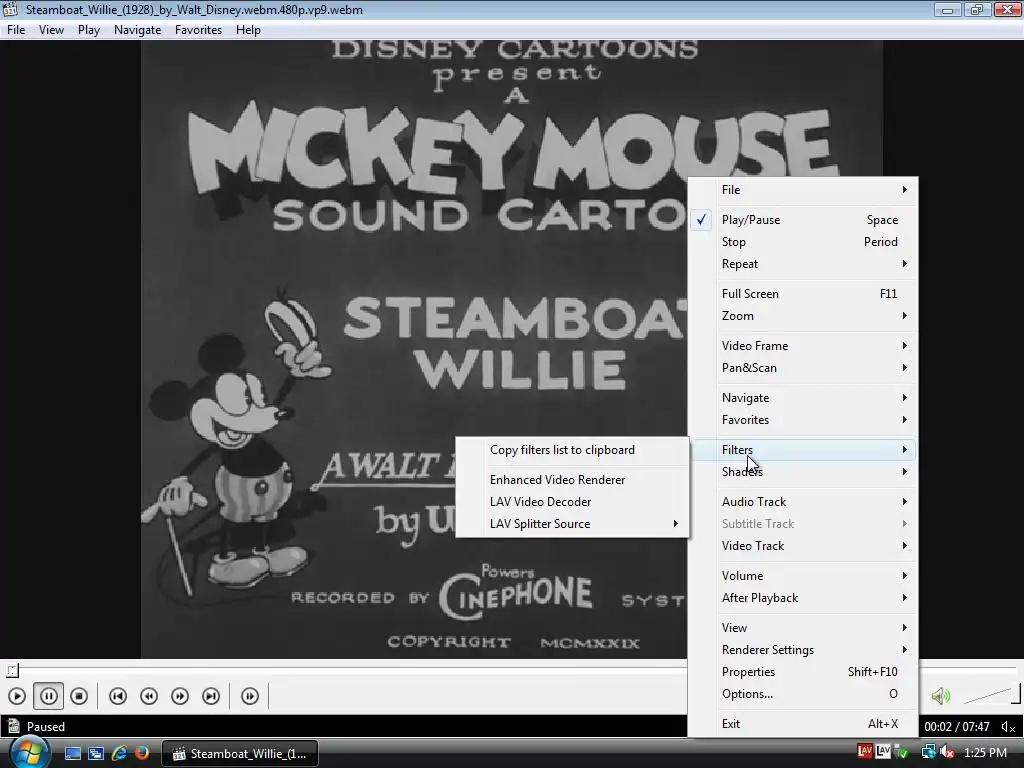Click the audio status icon beside the time
Image resolution: width=1024 pixels, height=768 pixels.
click(1008, 726)
